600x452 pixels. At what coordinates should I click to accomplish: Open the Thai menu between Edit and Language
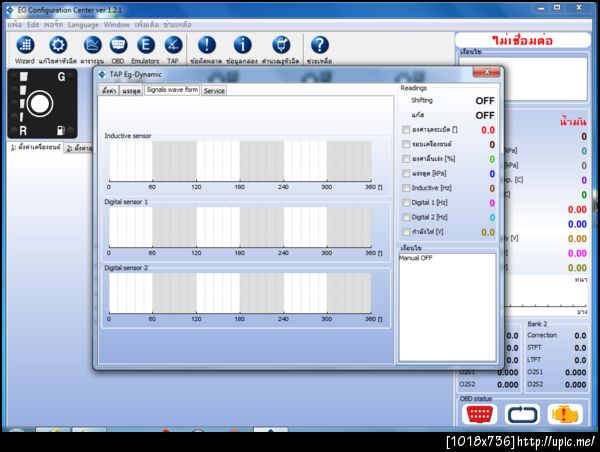click(53, 24)
